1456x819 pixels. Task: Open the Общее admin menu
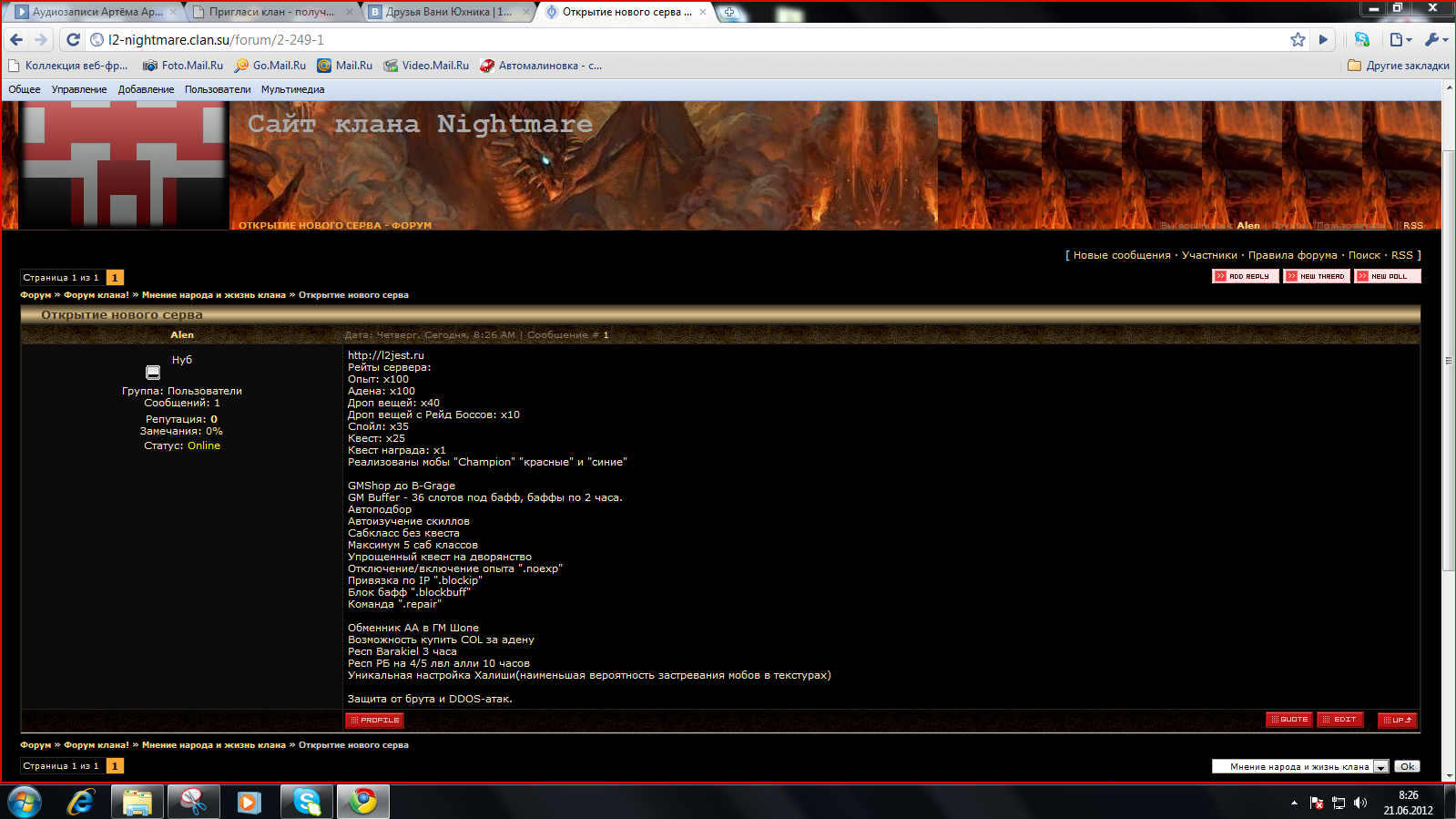[25, 89]
